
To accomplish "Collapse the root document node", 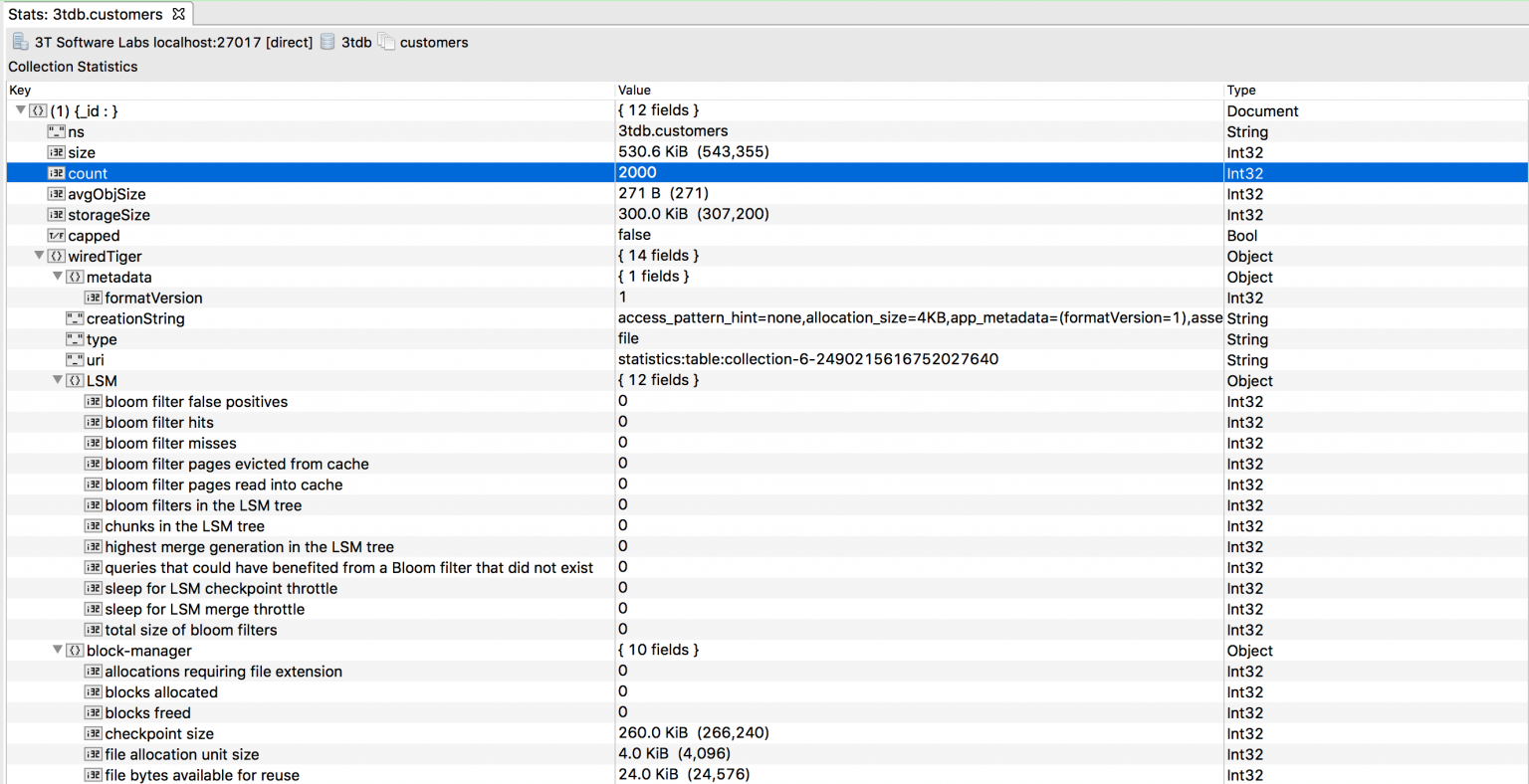I will click(x=21, y=110).
